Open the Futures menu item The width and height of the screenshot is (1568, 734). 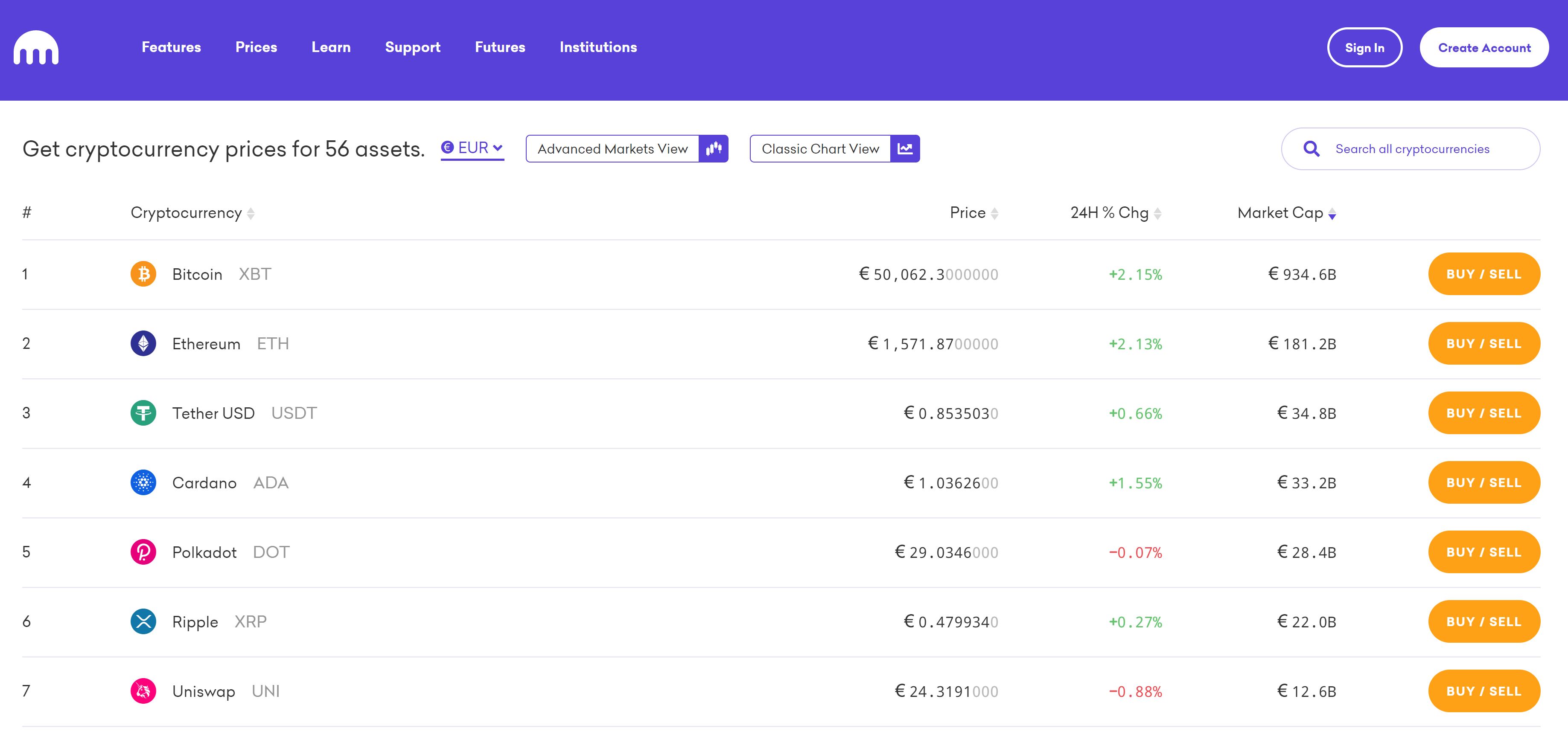coord(500,47)
